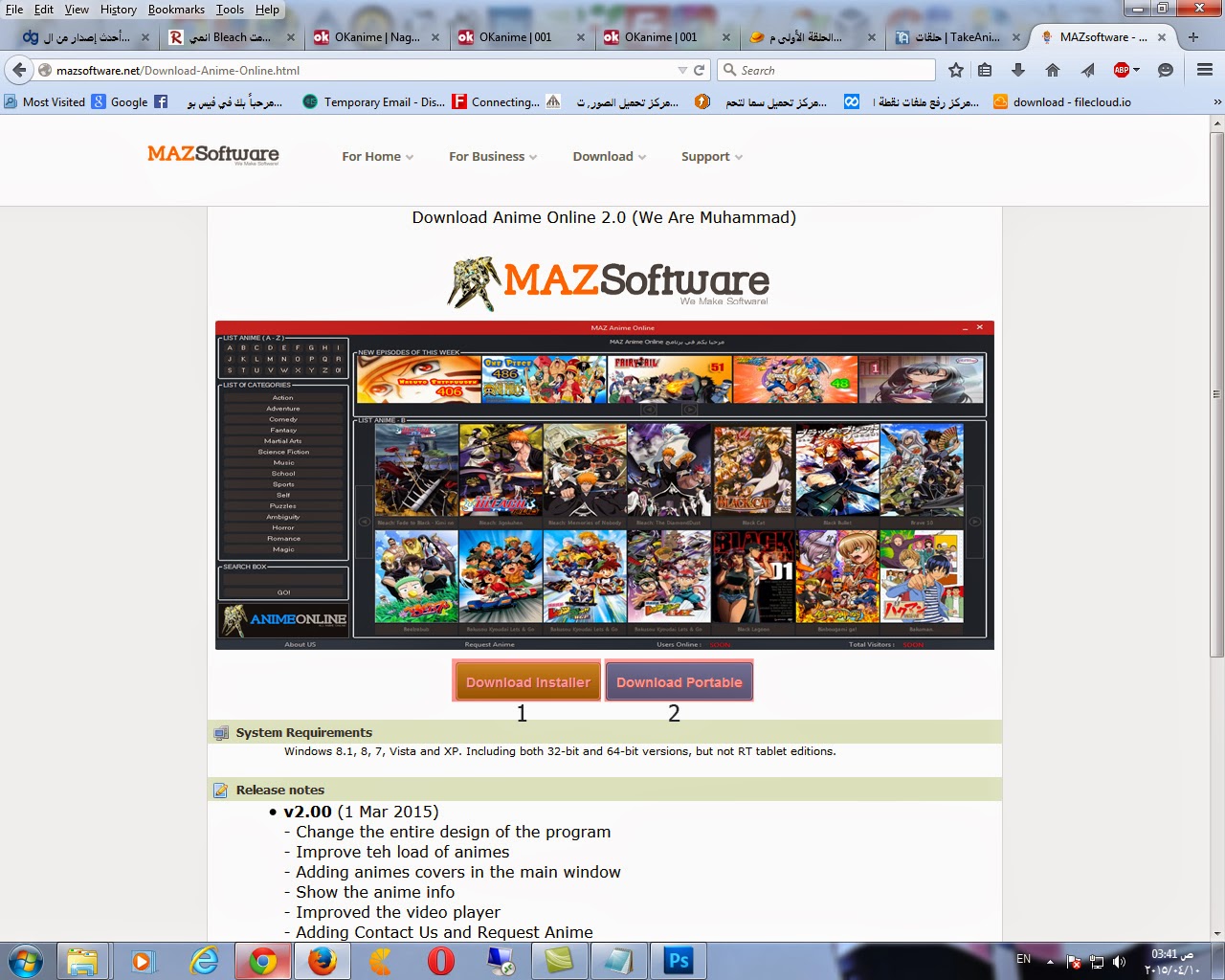This screenshot has width=1225, height=980.
Task: Open the Google bookmark
Action: 120,101
